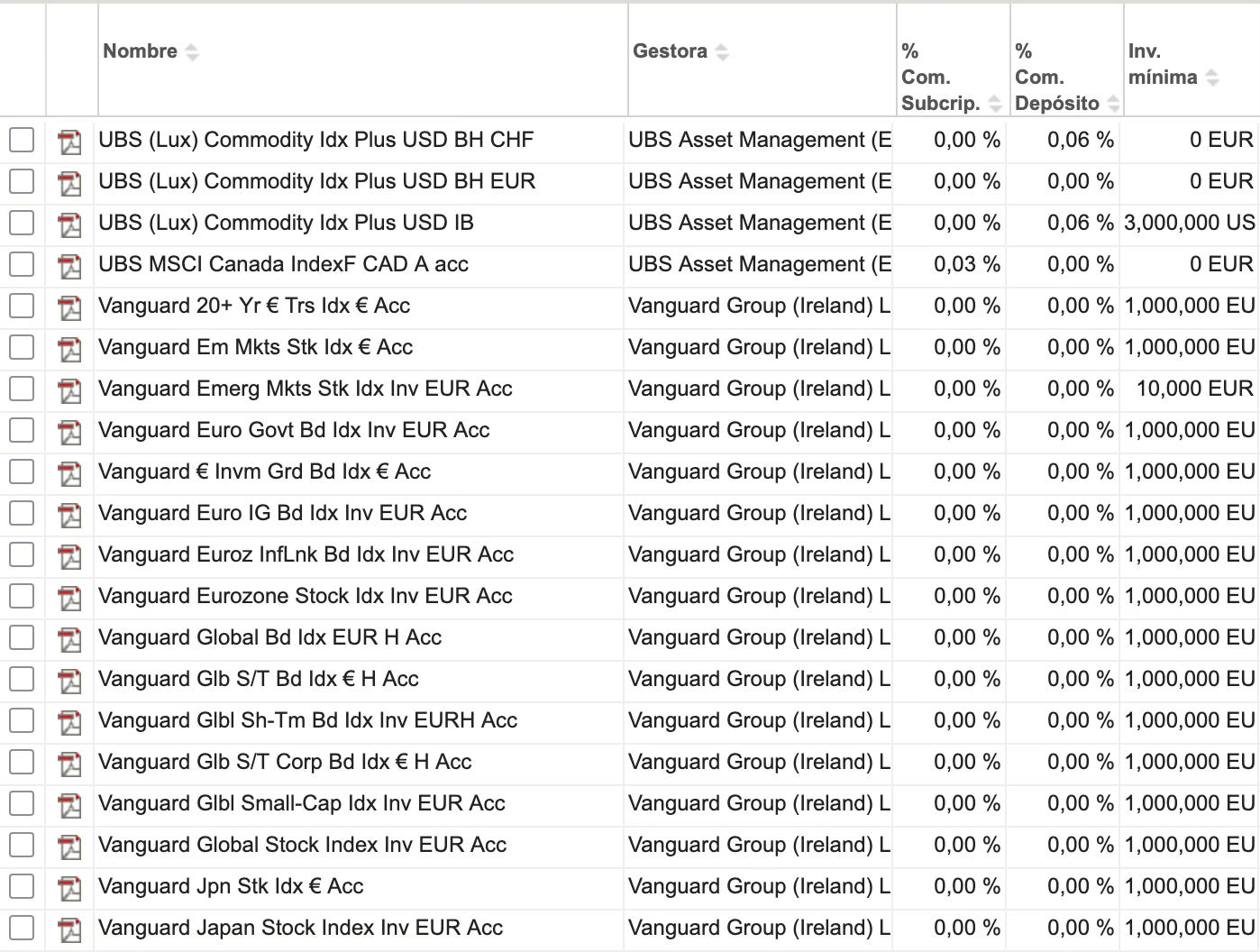Image resolution: width=1260 pixels, height=952 pixels.
Task: Open PDF for Vanguard € Invm Grd Bd Idx
Action: (x=69, y=473)
